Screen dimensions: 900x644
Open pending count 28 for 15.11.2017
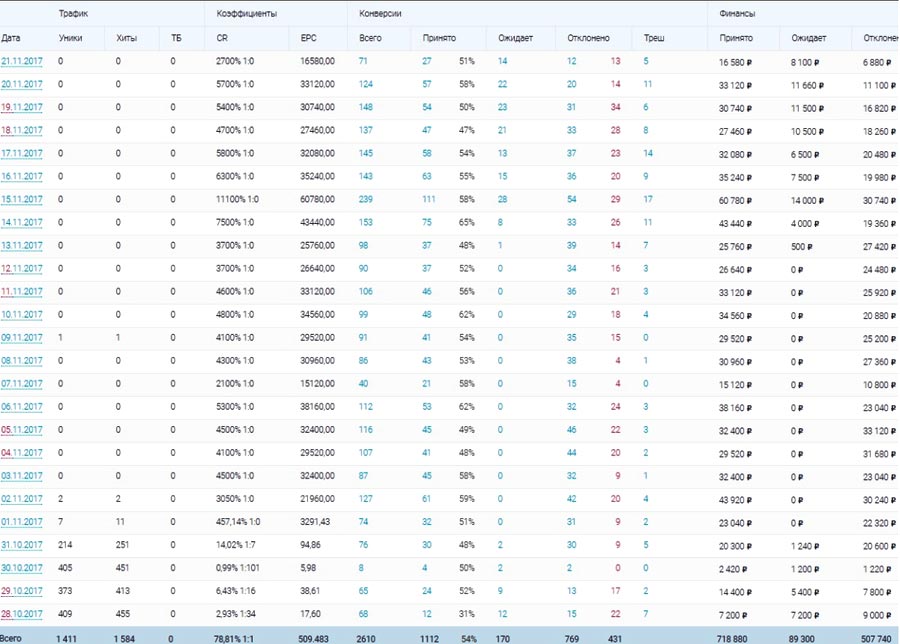(x=502, y=199)
